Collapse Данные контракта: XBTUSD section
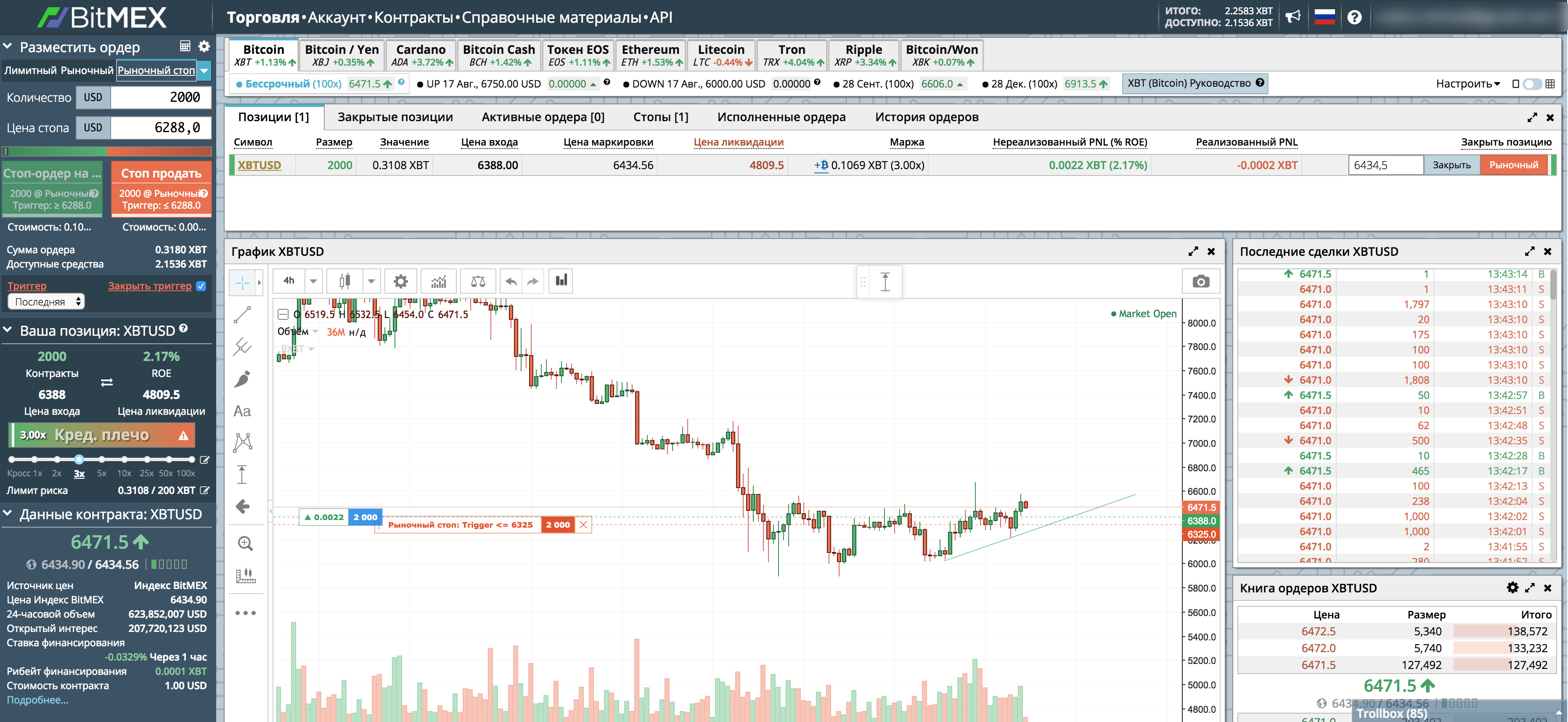The height and width of the screenshot is (722, 1568). 8,514
